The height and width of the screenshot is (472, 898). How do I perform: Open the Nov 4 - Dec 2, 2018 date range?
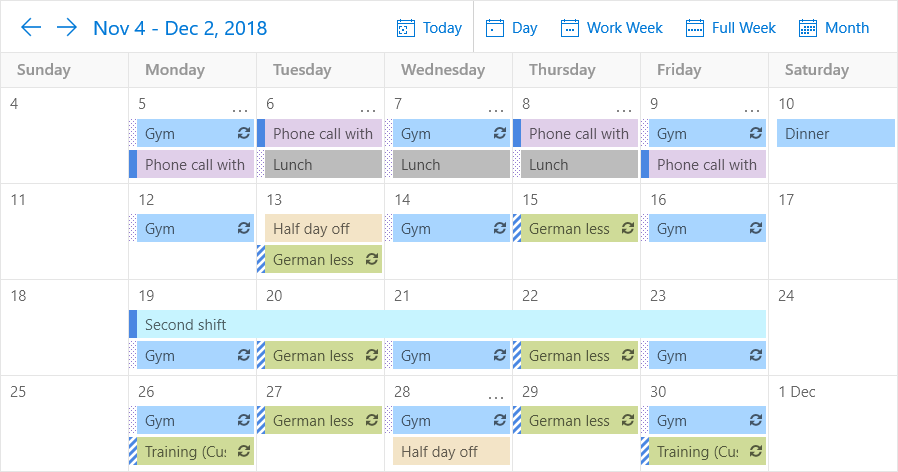[x=180, y=28]
